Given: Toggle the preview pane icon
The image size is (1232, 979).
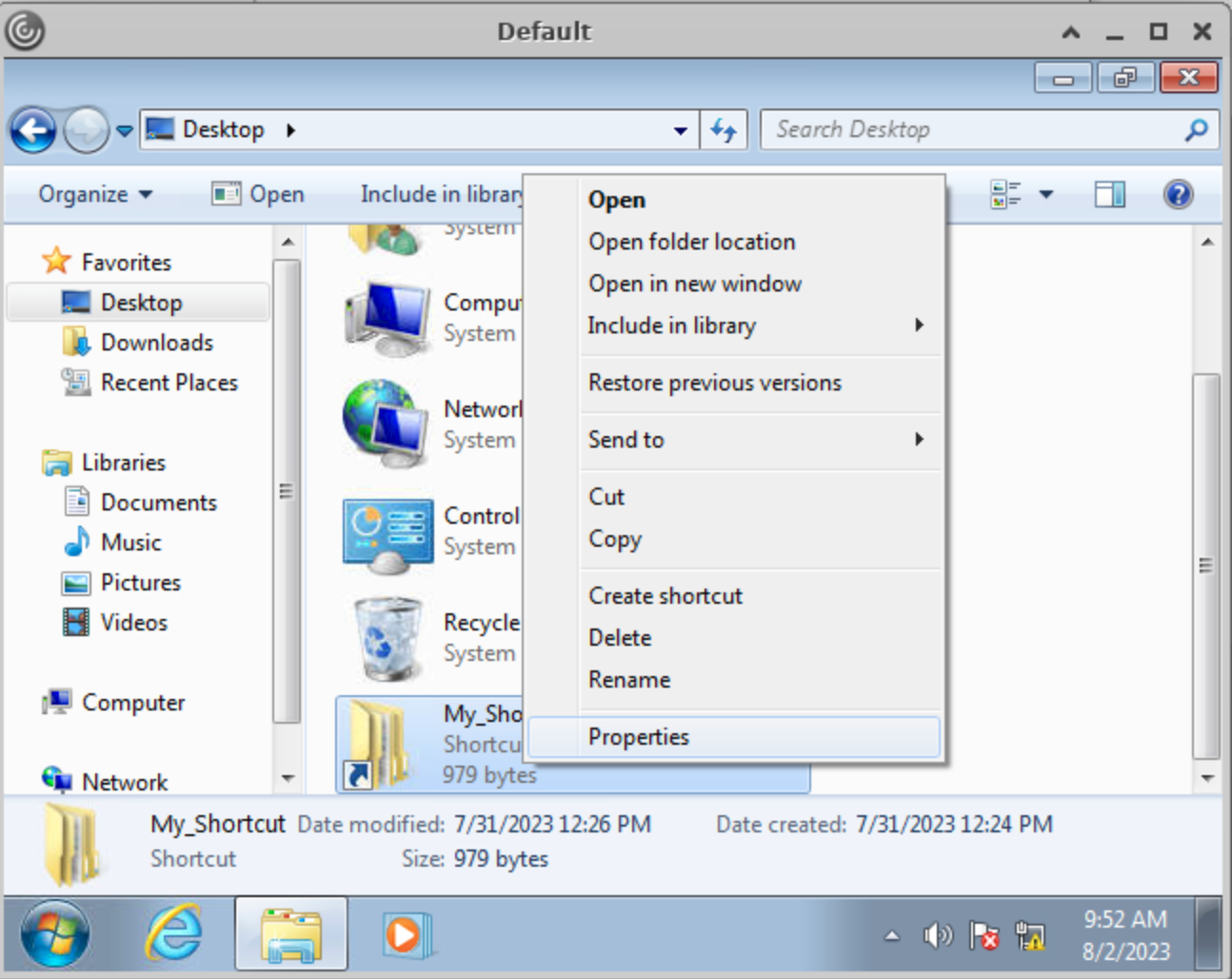Looking at the screenshot, I should pyautogui.click(x=1109, y=194).
